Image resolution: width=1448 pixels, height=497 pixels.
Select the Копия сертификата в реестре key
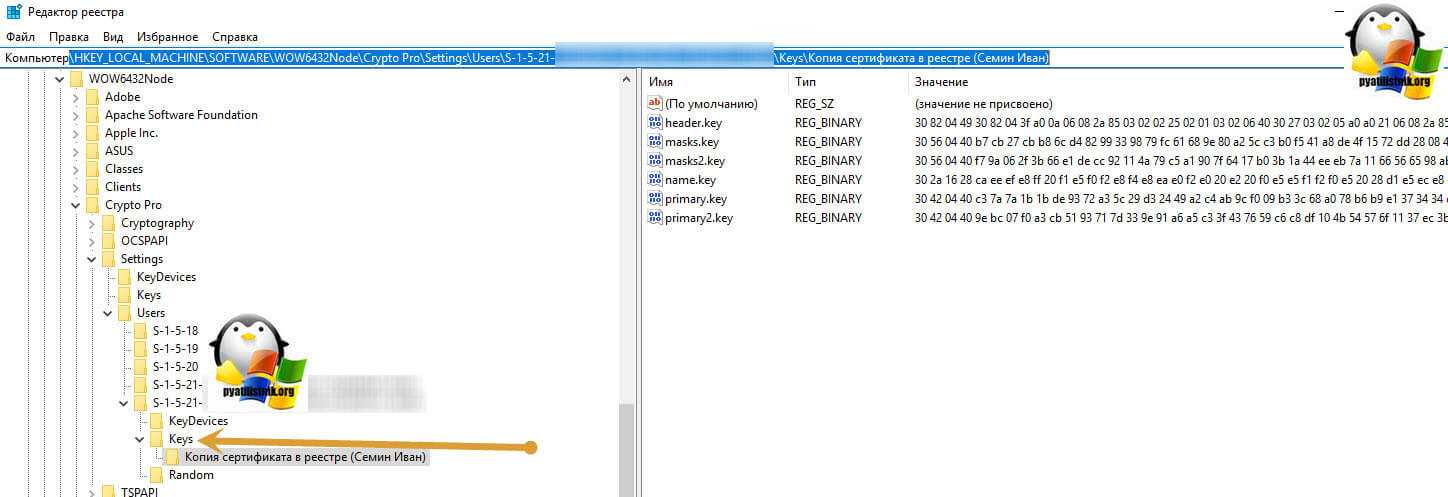click(x=306, y=457)
